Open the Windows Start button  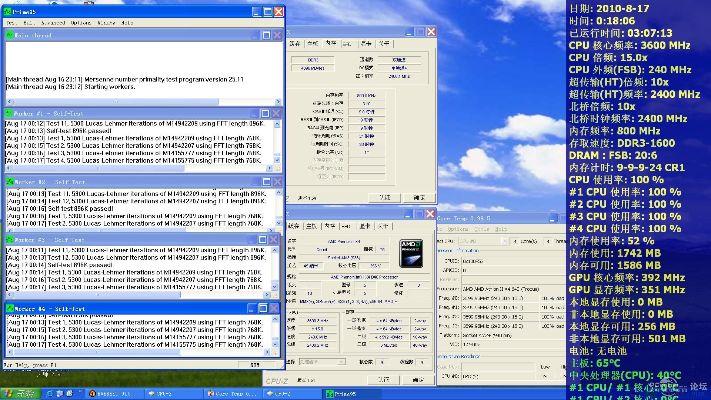(20, 394)
